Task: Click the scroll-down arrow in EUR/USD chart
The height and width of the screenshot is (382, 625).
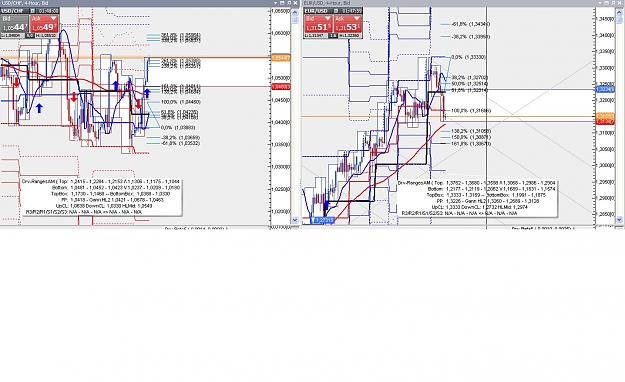Action: coord(619,220)
